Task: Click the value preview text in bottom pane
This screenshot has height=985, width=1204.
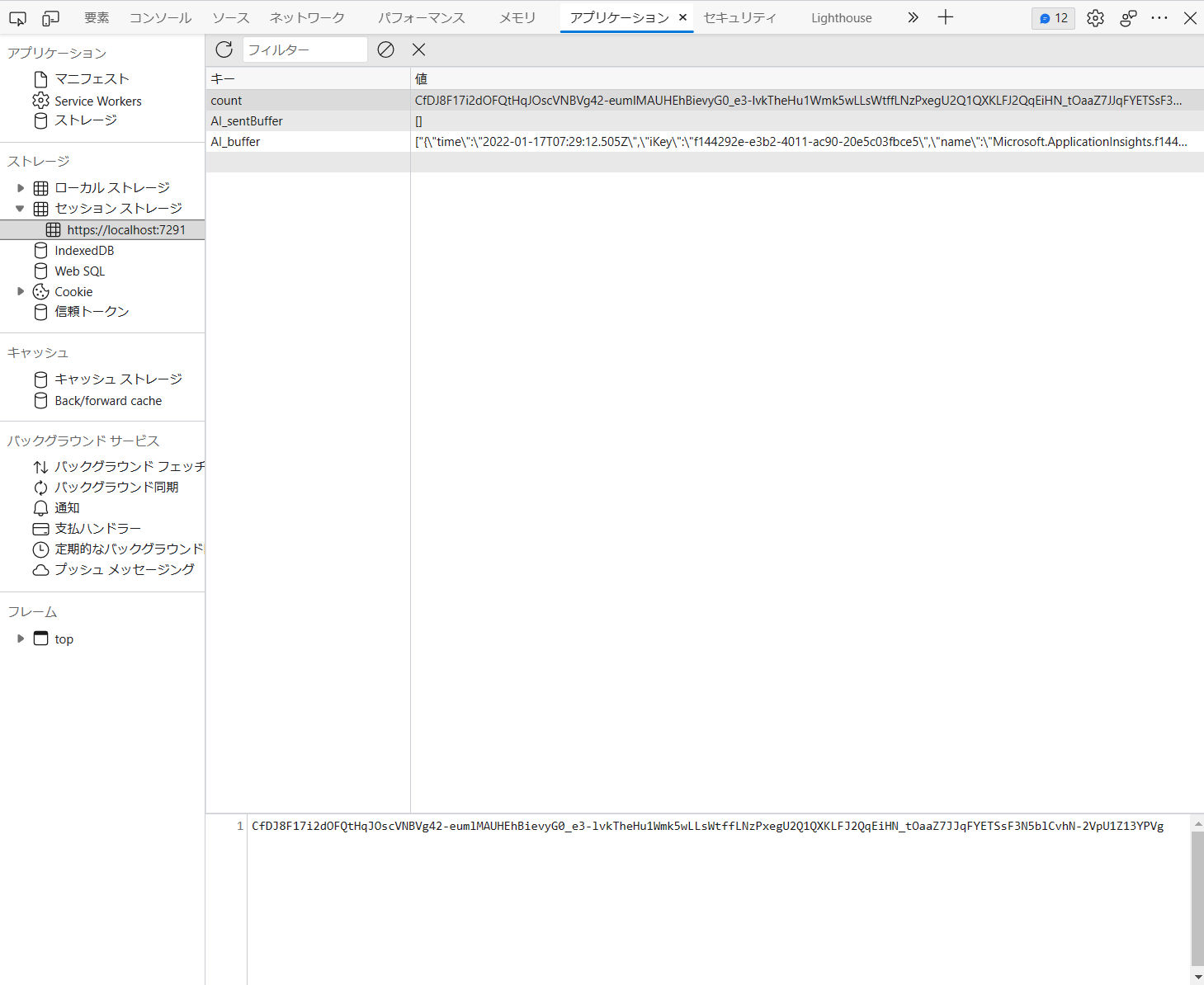Action: pos(707,826)
